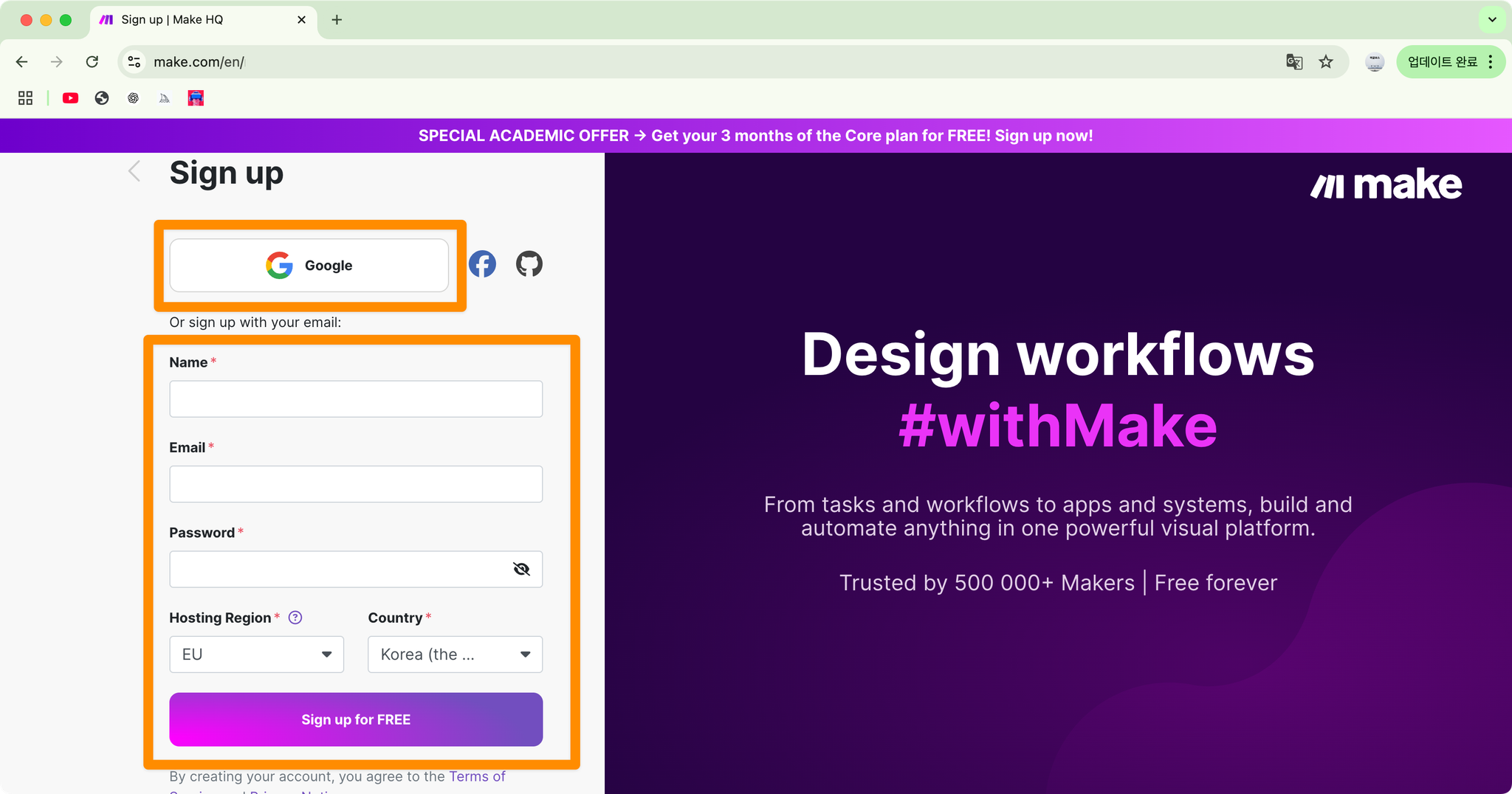Click the 업데이트 완료 update button

1443,62
